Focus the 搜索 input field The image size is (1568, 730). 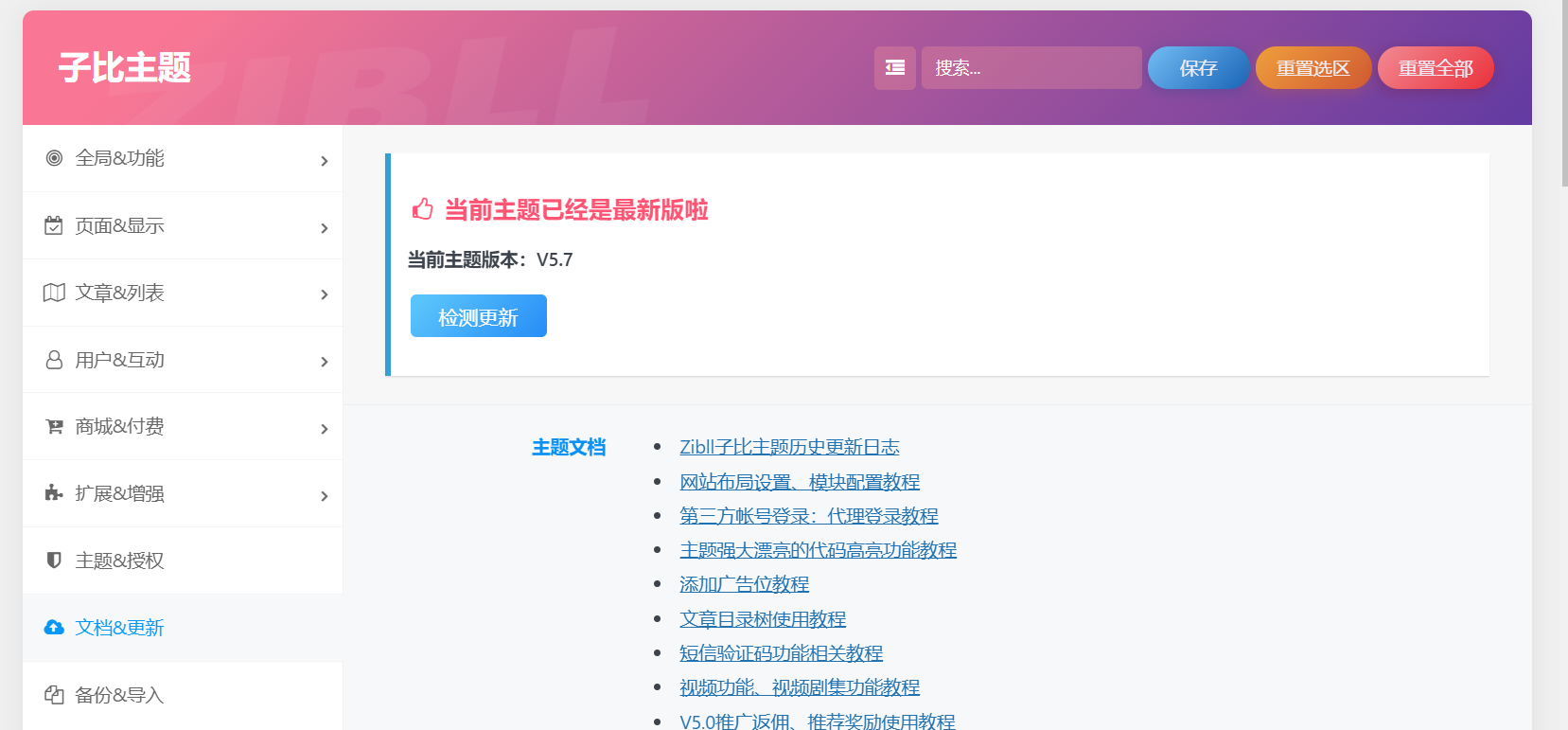pos(1031,68)
